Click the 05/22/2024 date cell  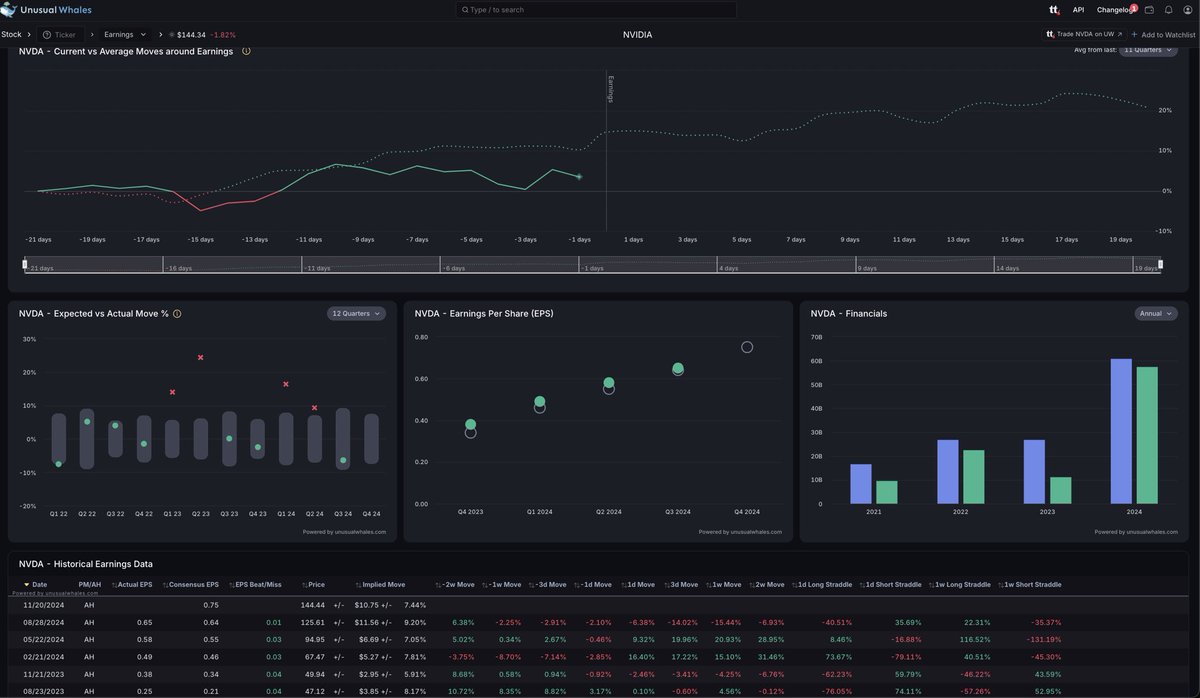click(x=43, y=639)
